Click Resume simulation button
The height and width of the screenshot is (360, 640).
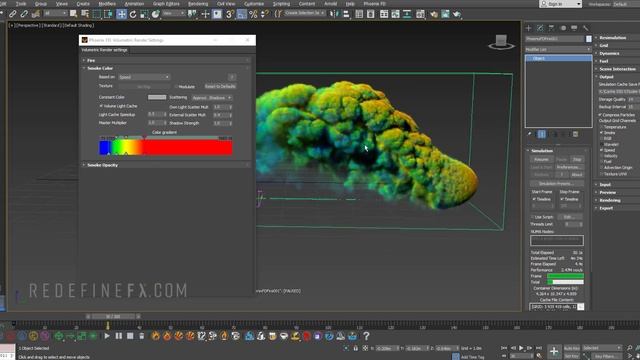pos(541,159)
